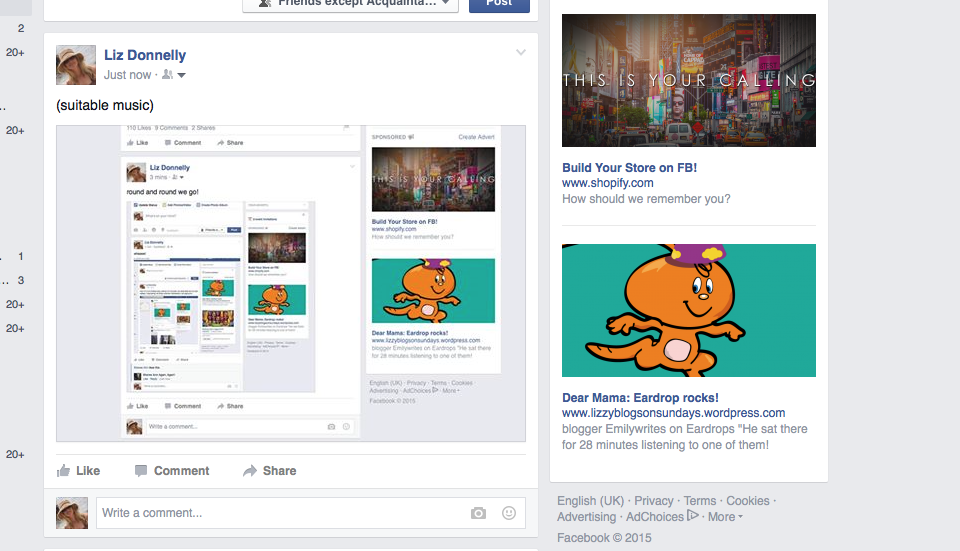Click the Comment speech bubble icon
Viewport: 960px width, 551px height.
(x=141, y=471)
